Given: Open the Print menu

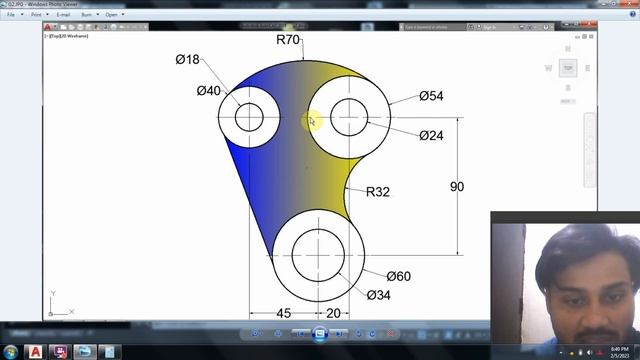Looking at the screenshot, I should tap(36, 15).
